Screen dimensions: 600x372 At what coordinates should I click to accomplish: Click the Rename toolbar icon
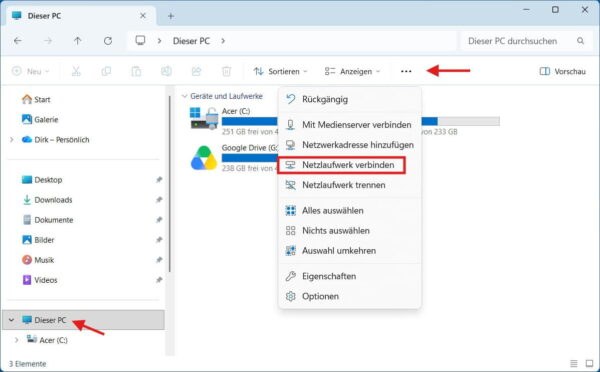tap(166, 71)
